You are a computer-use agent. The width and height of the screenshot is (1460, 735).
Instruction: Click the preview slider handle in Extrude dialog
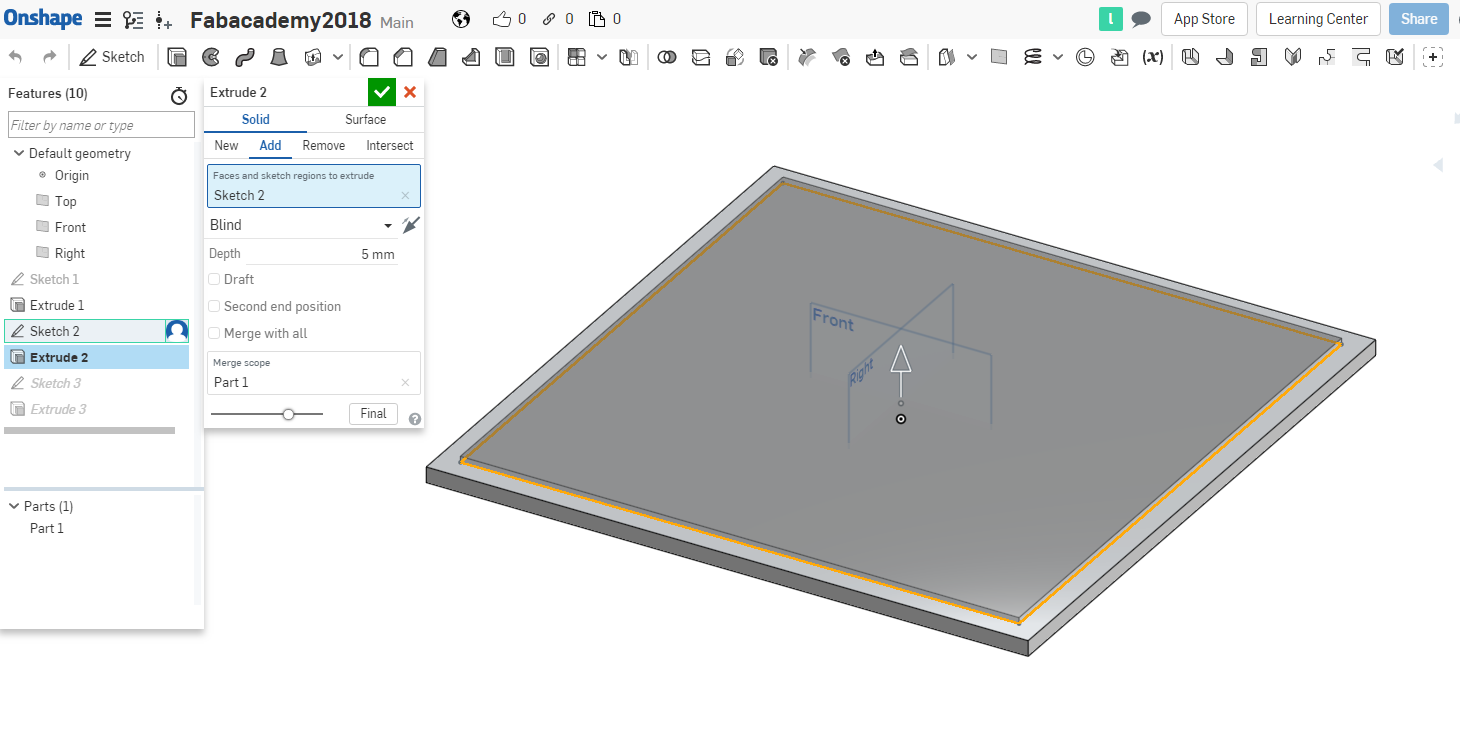click(x=288, y=414)
